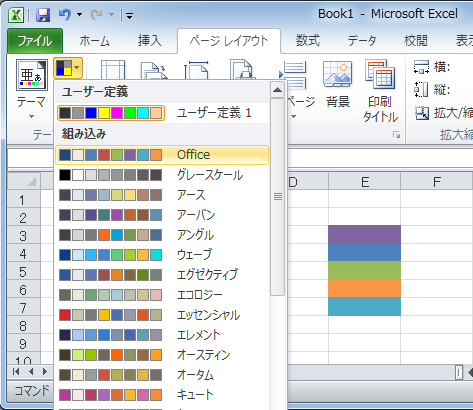The width and height of the screenshot is (473, 410).
Task: Open the undo history dropdown arrow
Action: pyautogui.click(x=79, y=15)
